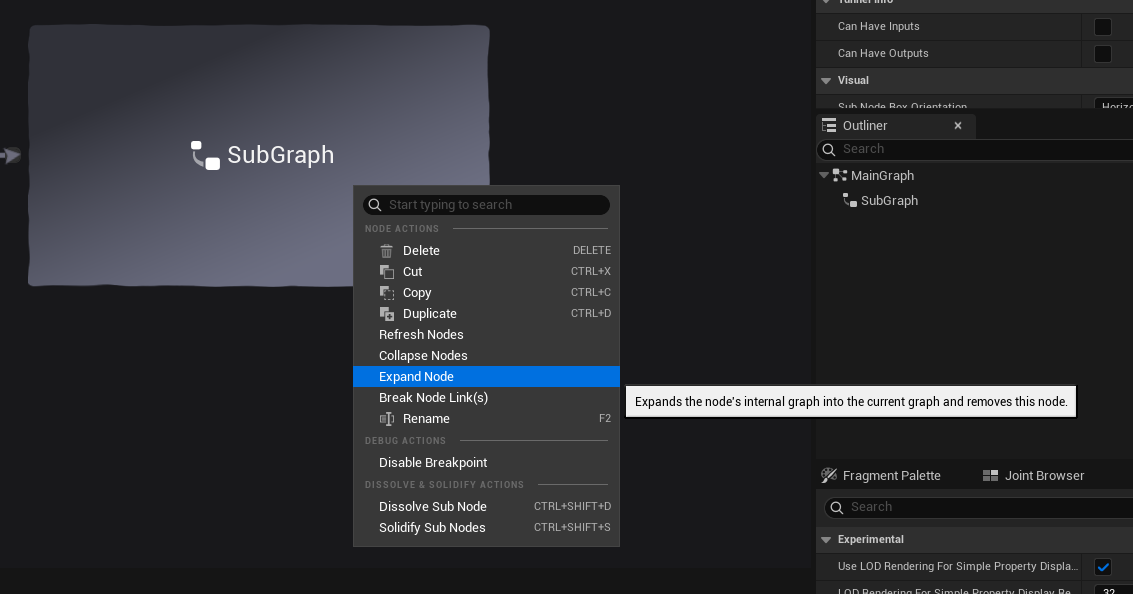Choose Dissolve Sub Node menu entry
The image size is (1133, 594).
(x=433, y=507)
